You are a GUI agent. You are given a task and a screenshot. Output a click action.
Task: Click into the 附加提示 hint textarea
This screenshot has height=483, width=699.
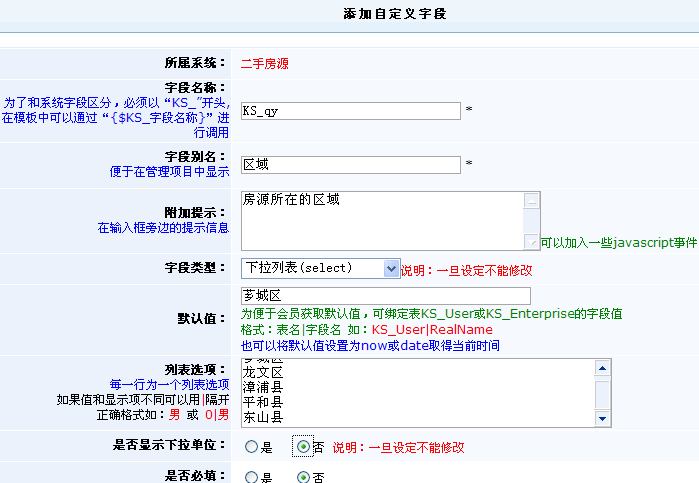(x=382, y=220)
